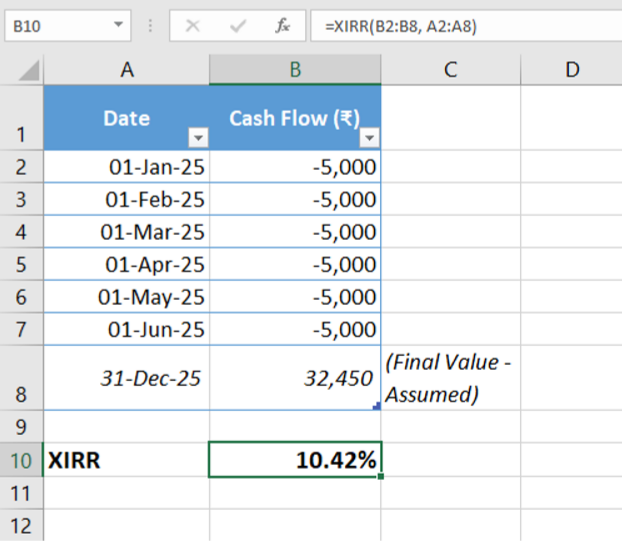Select the 32,450 final value cell

click(x=295, y=378)
